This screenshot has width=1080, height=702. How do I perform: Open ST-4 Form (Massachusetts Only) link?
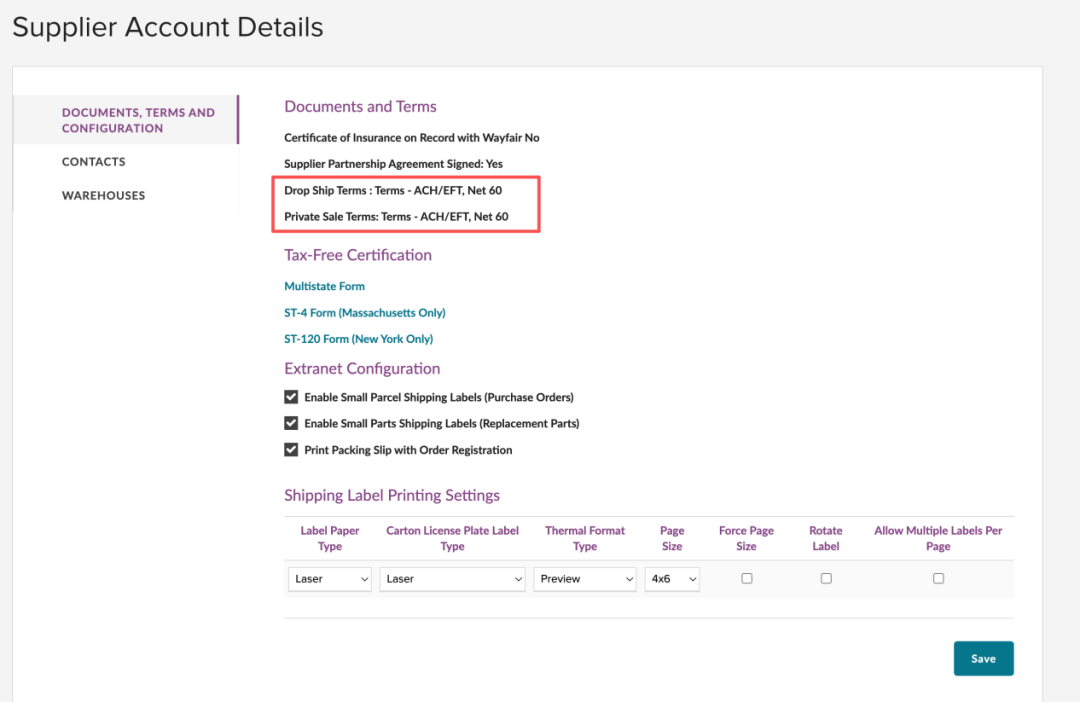click(x=365, y=313)
